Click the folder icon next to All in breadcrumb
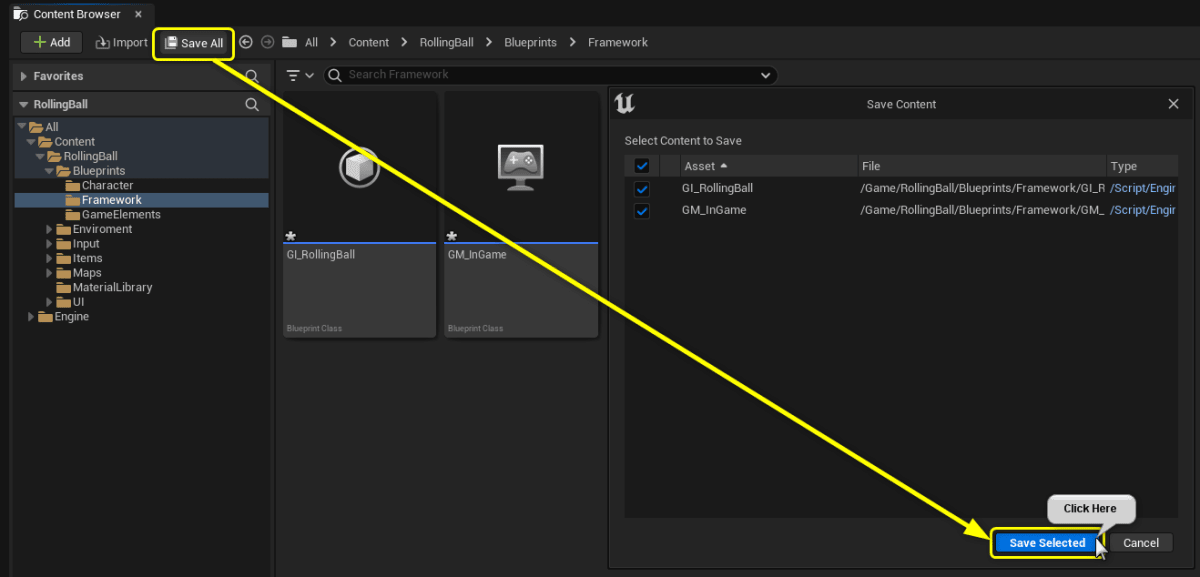 click(x=290, y=43)
